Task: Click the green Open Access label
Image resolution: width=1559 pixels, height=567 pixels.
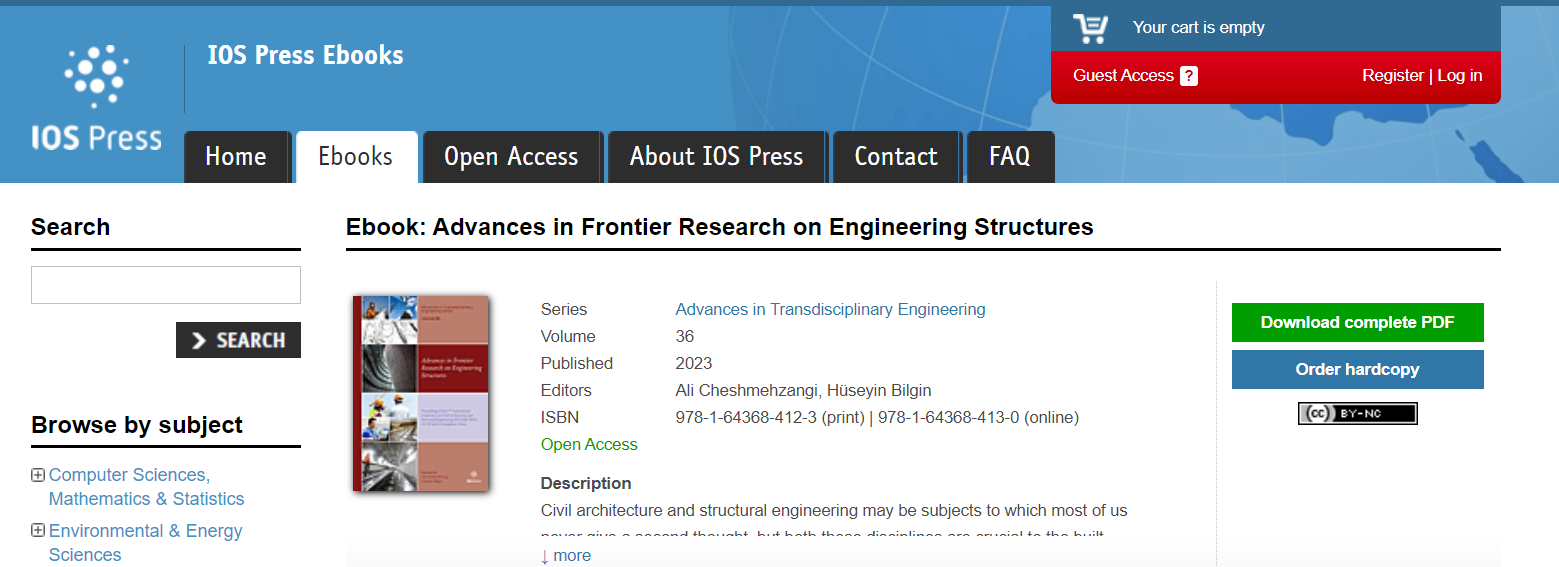Action: (589, 444)
